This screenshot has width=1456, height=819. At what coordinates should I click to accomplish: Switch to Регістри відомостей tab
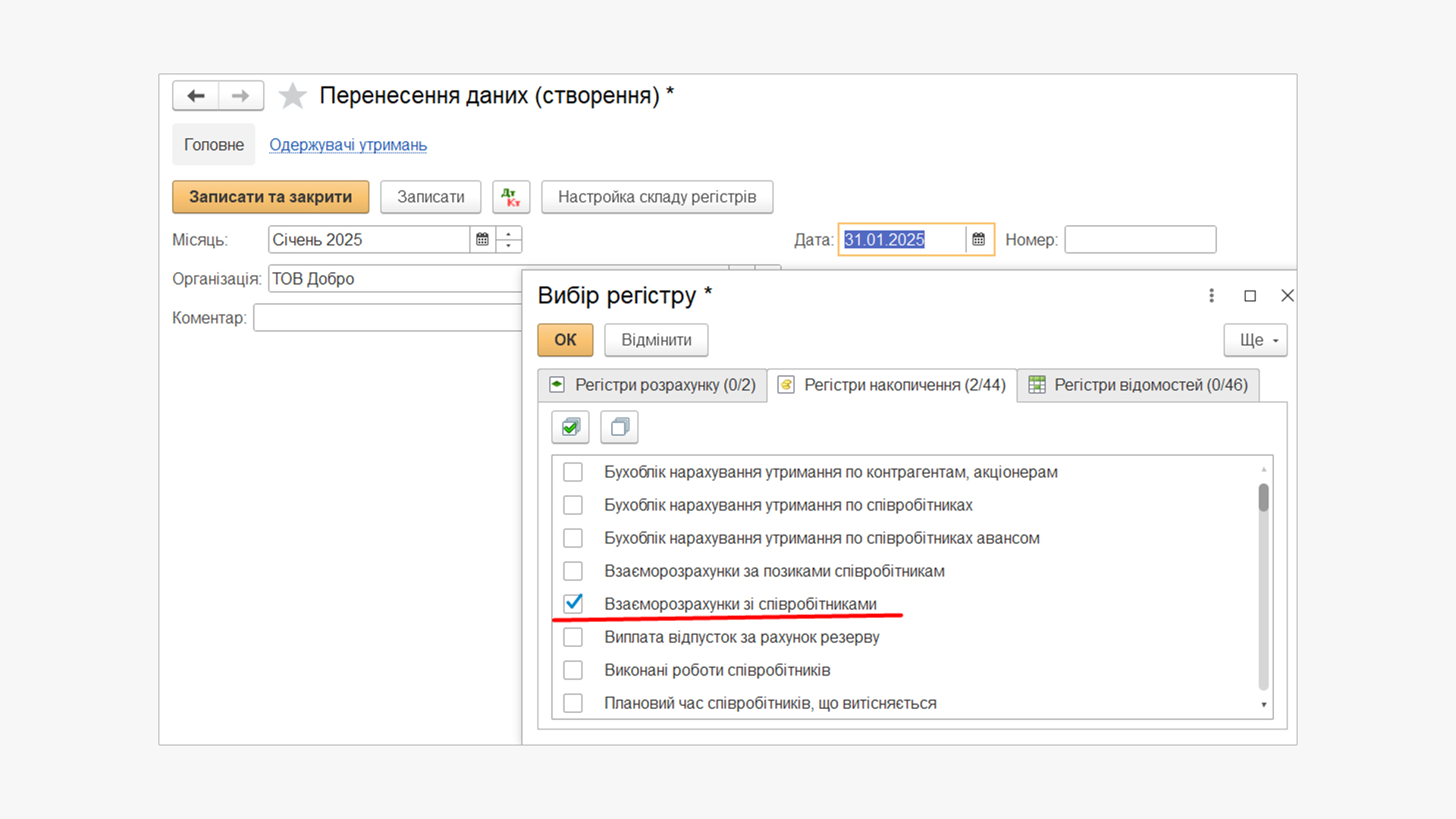[1137, 385]
